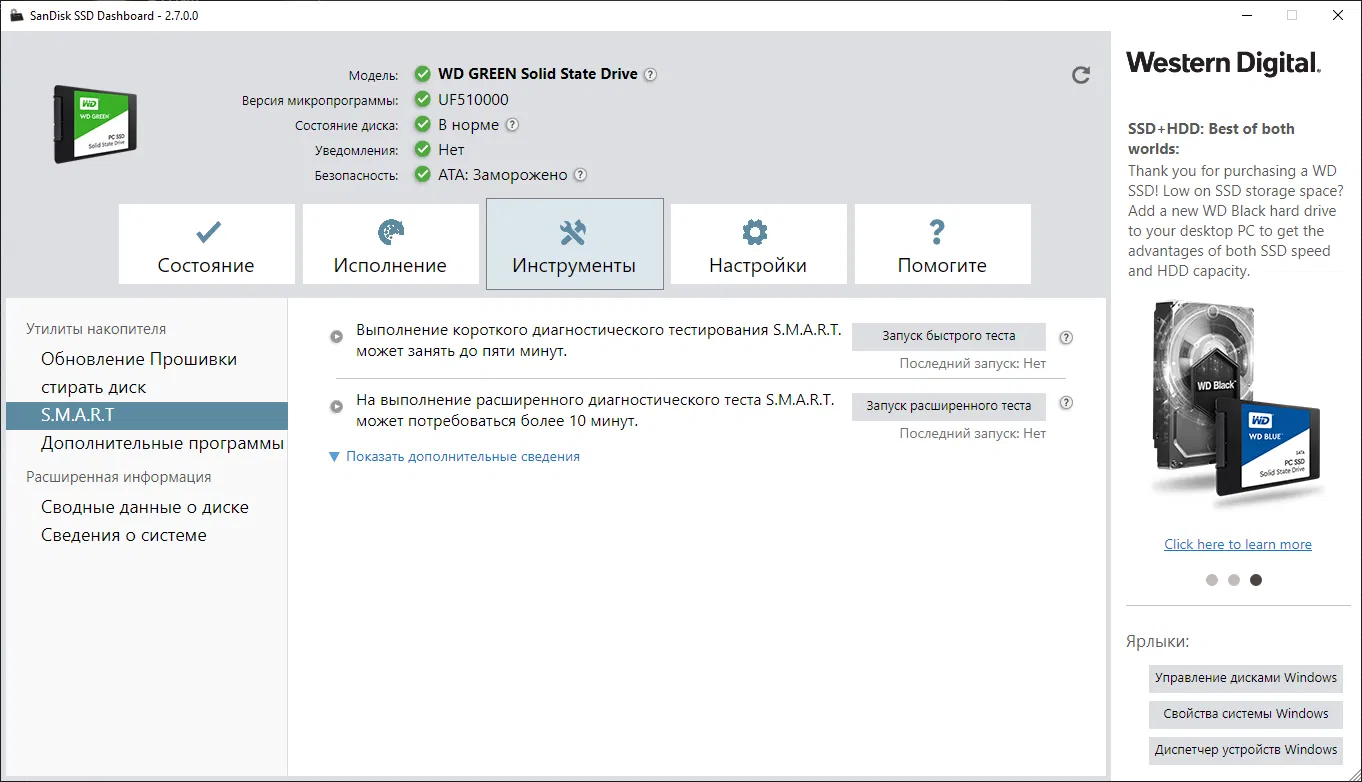Image resolution: width=1362 pixels, height=782 pixels.
Task: Click play icon for the extended S.M.A.R.T. test
Action: coord(337,406)
